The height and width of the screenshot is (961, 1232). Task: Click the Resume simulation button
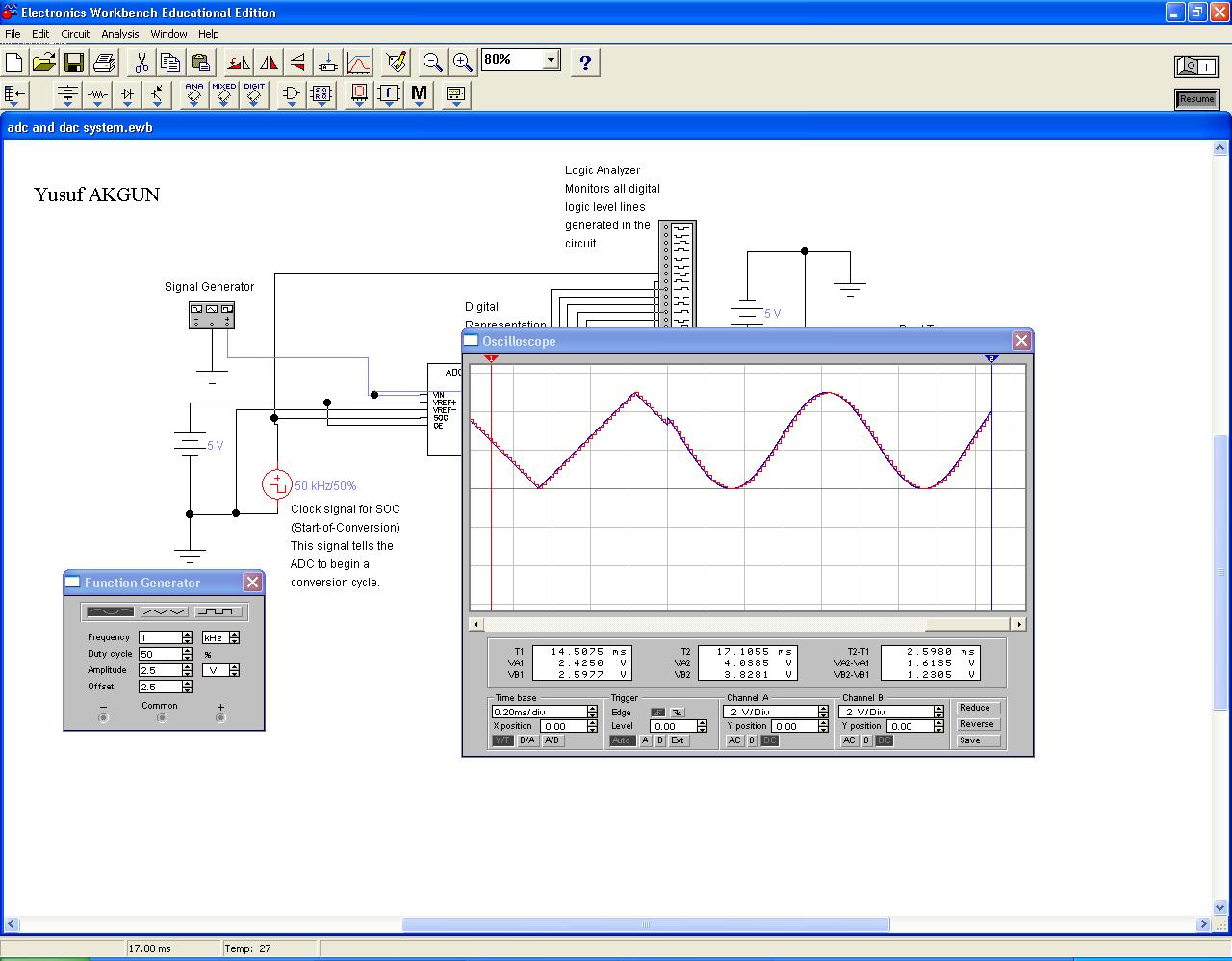(1196, 98)
